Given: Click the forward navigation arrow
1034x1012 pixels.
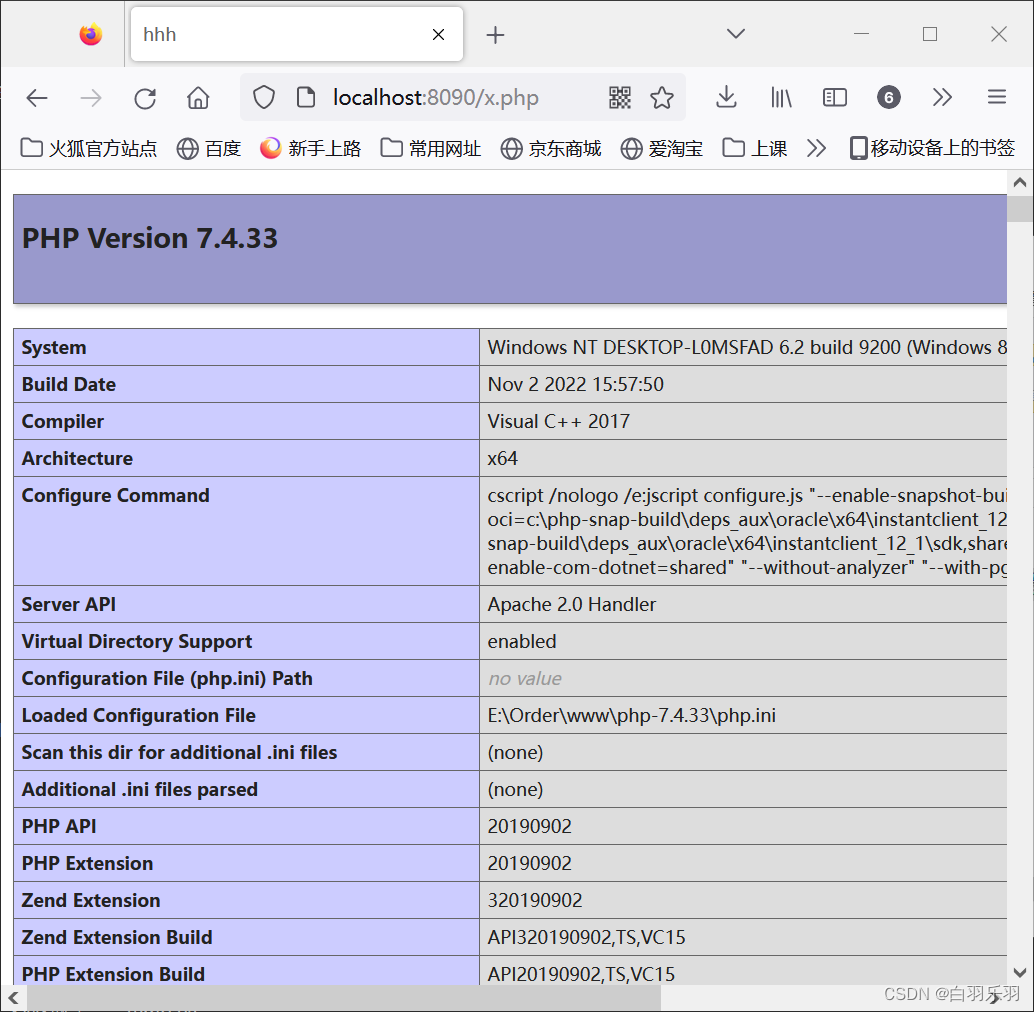Looking at the screenshot, I should pos(90,97).
